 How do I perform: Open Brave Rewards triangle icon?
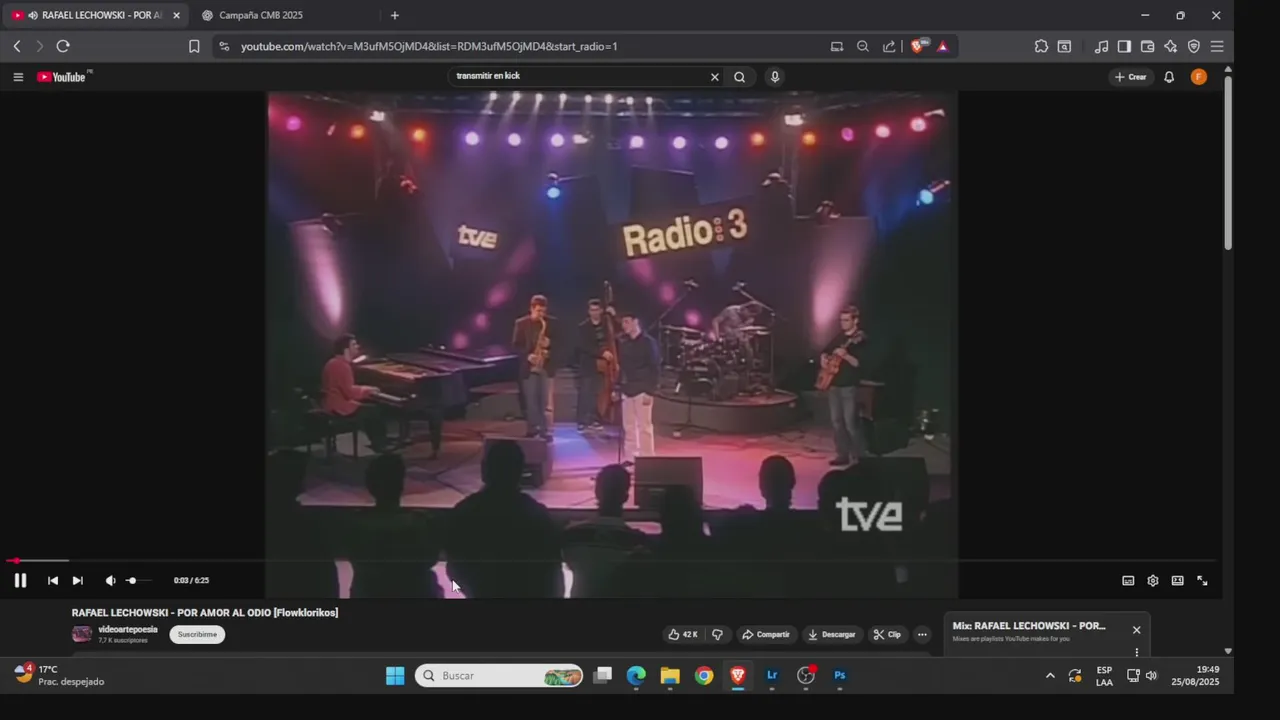942,46
